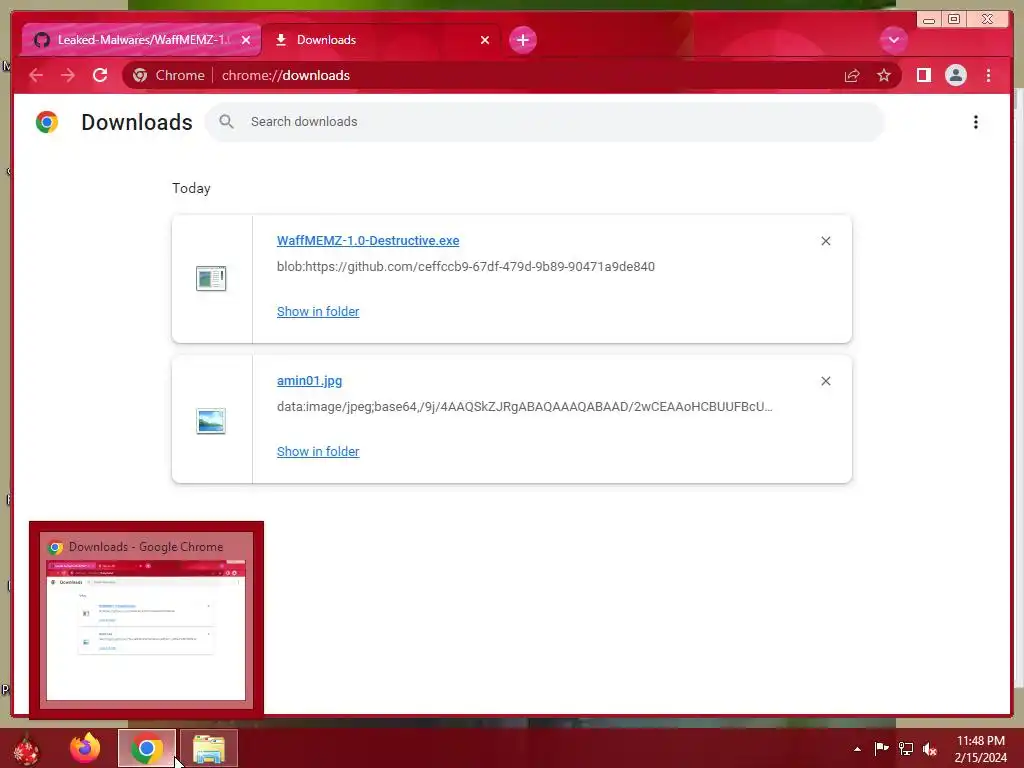Click the muted volume tray icon
This screenshot has width=1024, height=768.
[930, 748]
